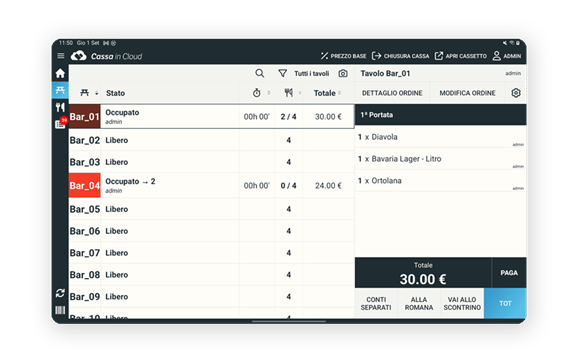This screenshot has width=576, height=362.
Task: Switch to Dettaglio Ordine tab
Action: [392, 93]
